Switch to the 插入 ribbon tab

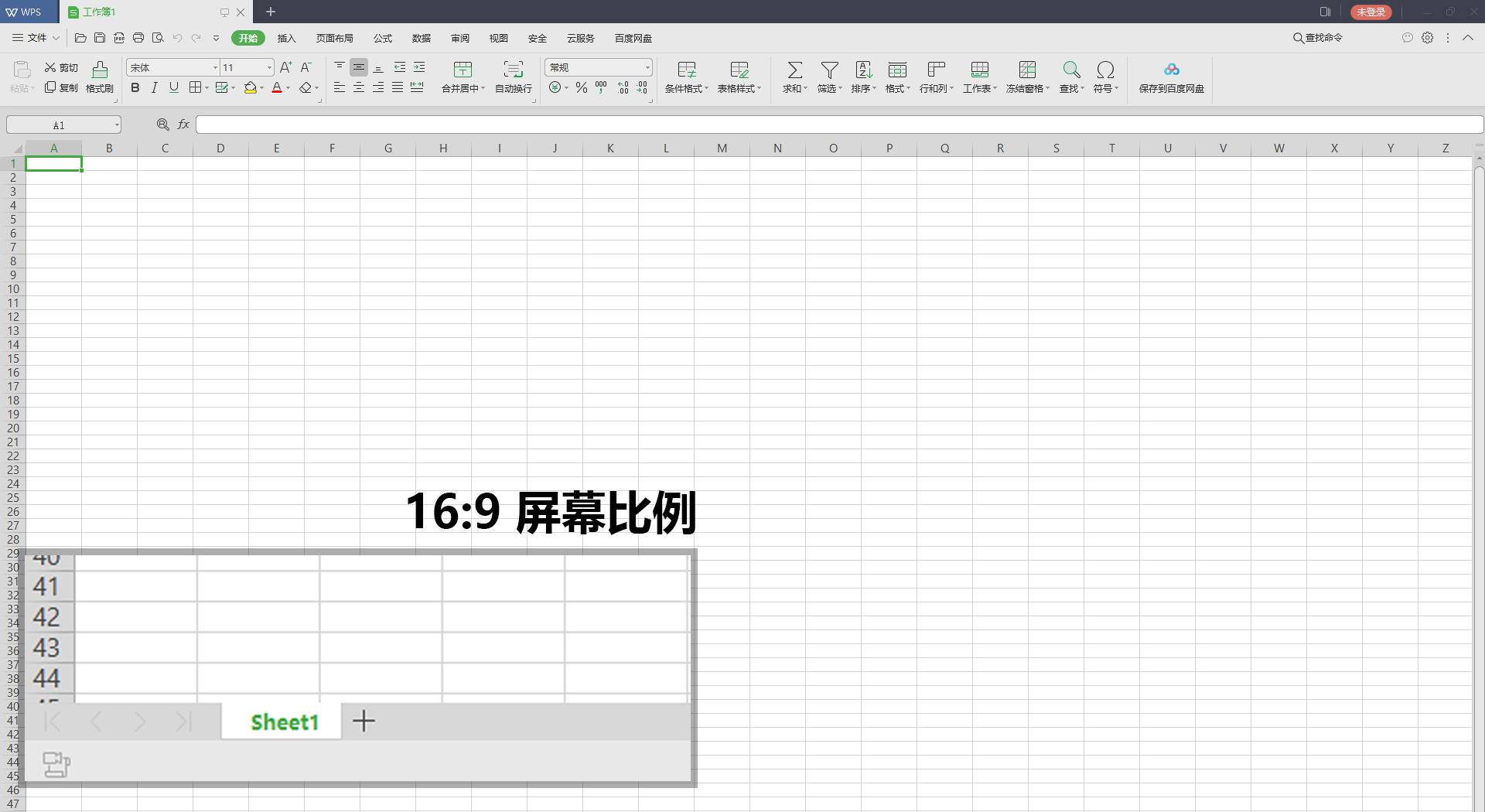[286, 38]
